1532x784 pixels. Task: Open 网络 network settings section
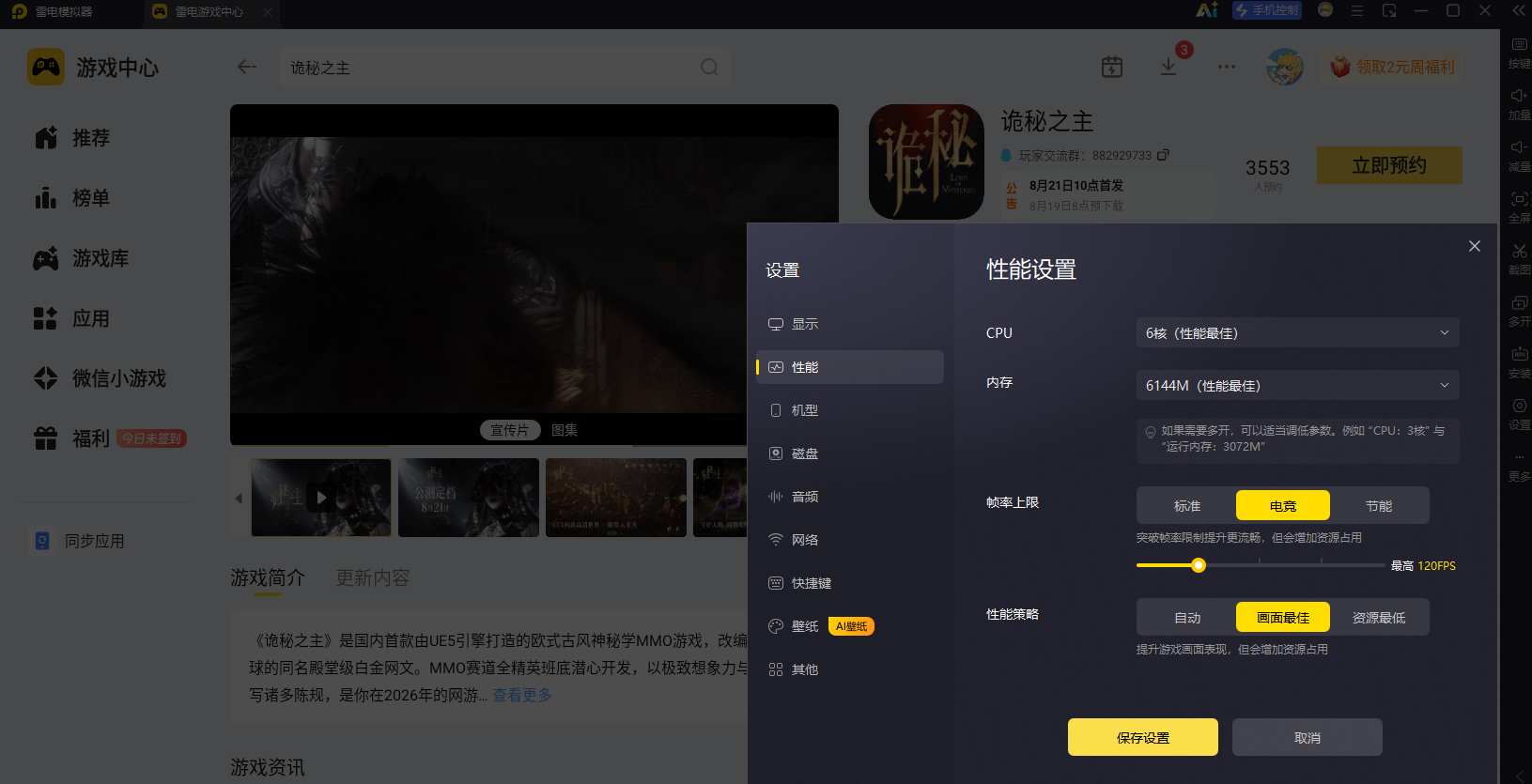[850, 540]
